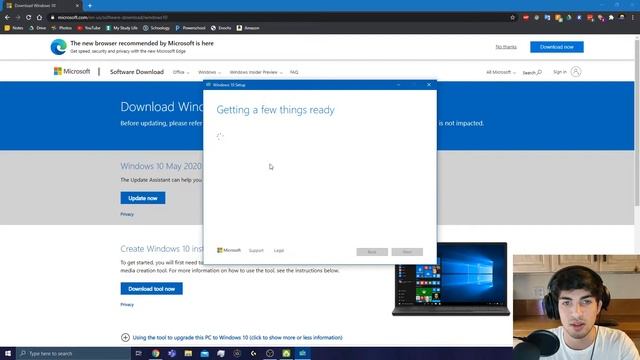Open the Photos bookmark
Viewport: 640px width, 360px height.
point(62,28)
